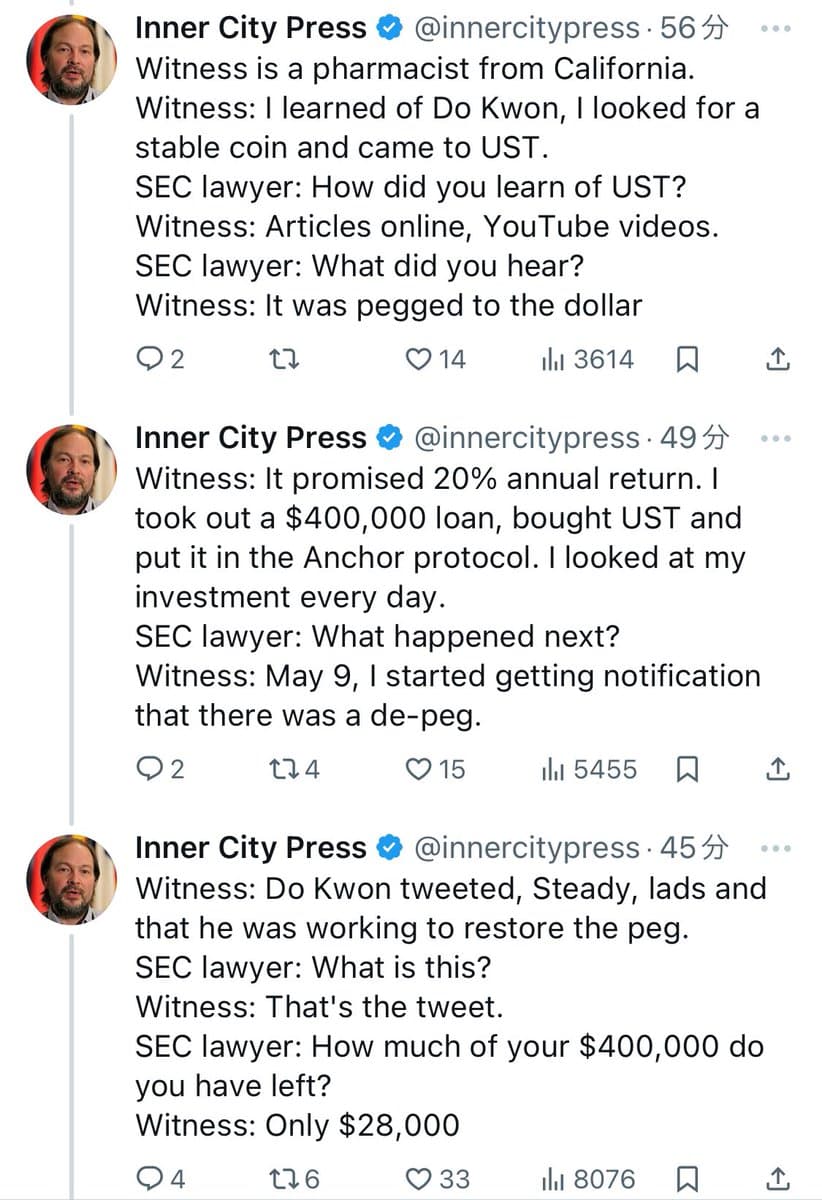This screenshot has height=1200, width=822.
Task: Open Inner City Press name on last tweet
Action: pyautogui.click(x=251, y=848)
